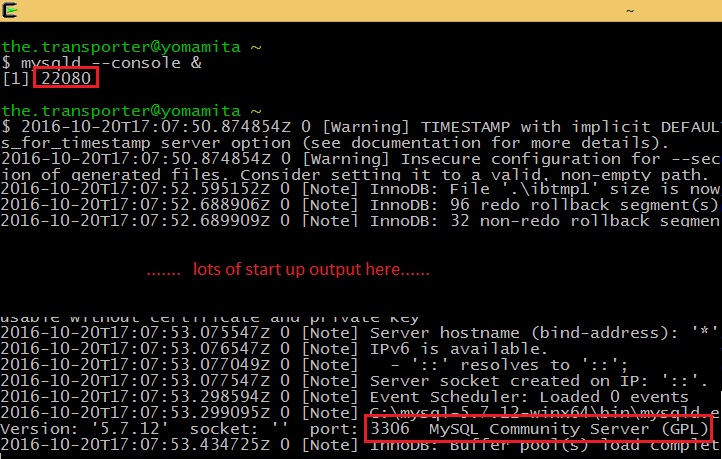
Task: Click the 'IPv6 is available.' line
Action: pyautogui.click(x=274, y=349)
